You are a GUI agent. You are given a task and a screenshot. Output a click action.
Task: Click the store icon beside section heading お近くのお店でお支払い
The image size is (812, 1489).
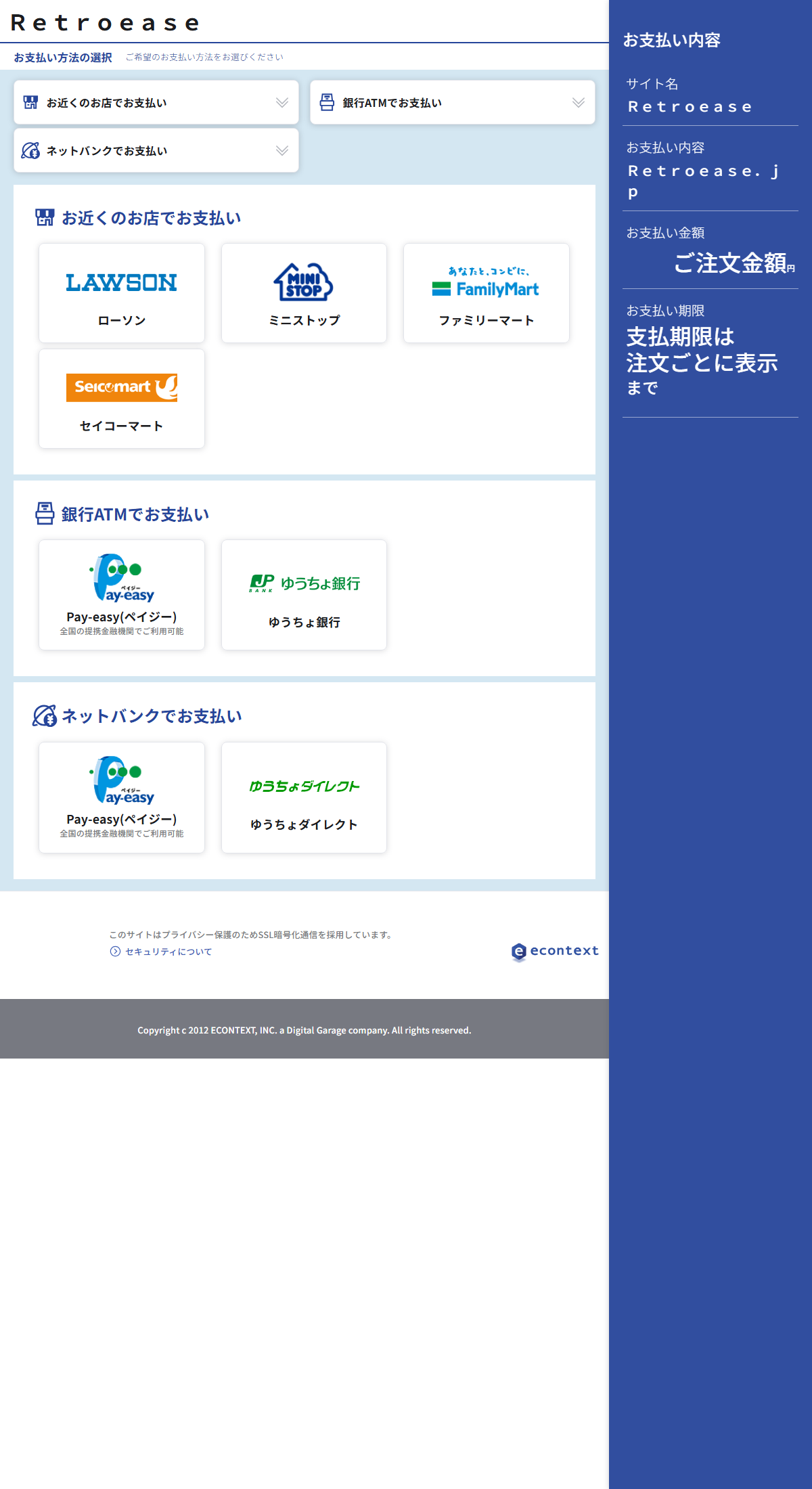click(45, 217)
